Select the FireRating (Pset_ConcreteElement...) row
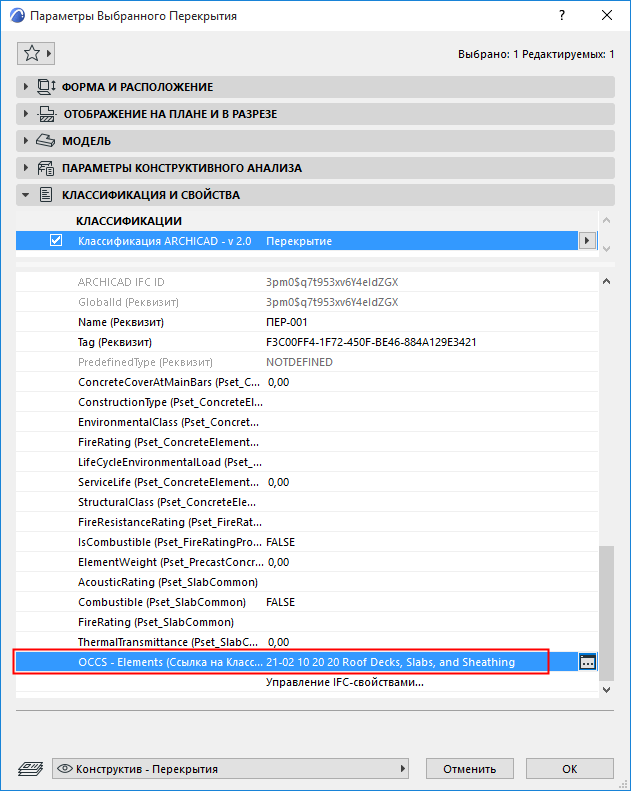The image size is (631, 791). point(307,442)
